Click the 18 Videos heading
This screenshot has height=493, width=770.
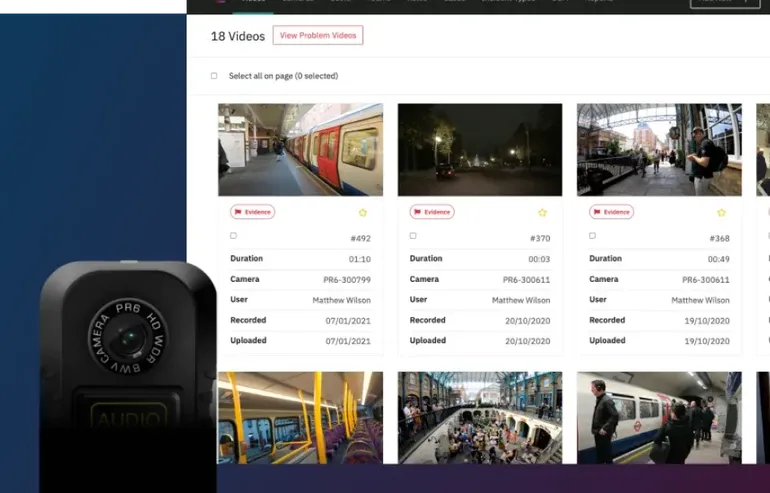pyautogui.click(x=238, y=36)
